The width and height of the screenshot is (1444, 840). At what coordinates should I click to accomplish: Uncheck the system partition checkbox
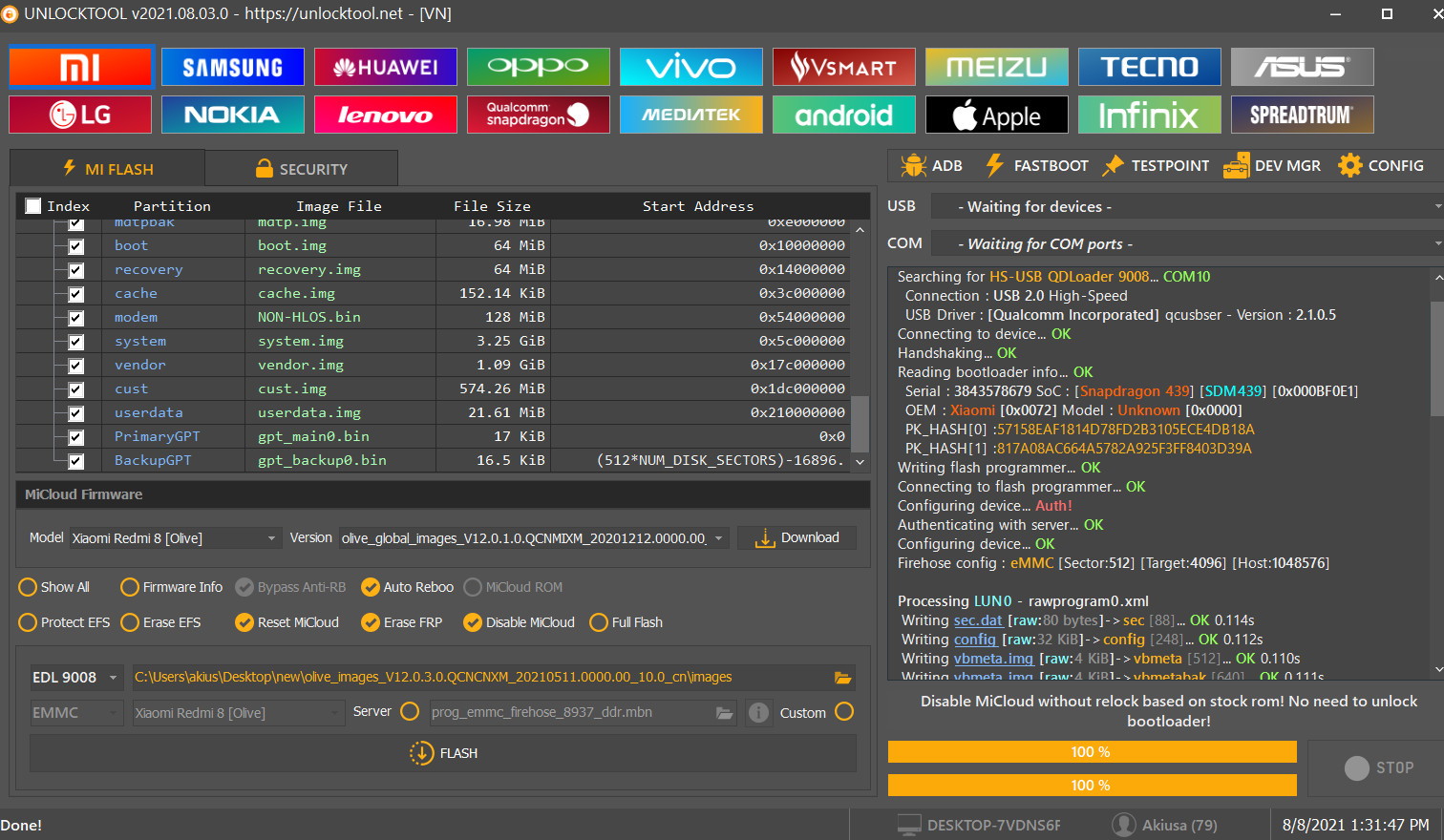click(76, 342)
